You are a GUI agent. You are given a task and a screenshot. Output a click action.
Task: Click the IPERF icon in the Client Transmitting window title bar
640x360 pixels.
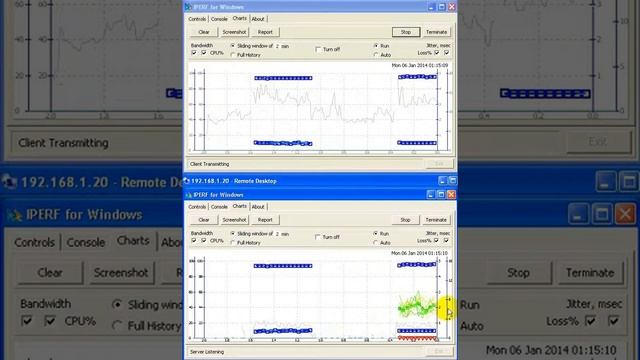pos(188,7)
